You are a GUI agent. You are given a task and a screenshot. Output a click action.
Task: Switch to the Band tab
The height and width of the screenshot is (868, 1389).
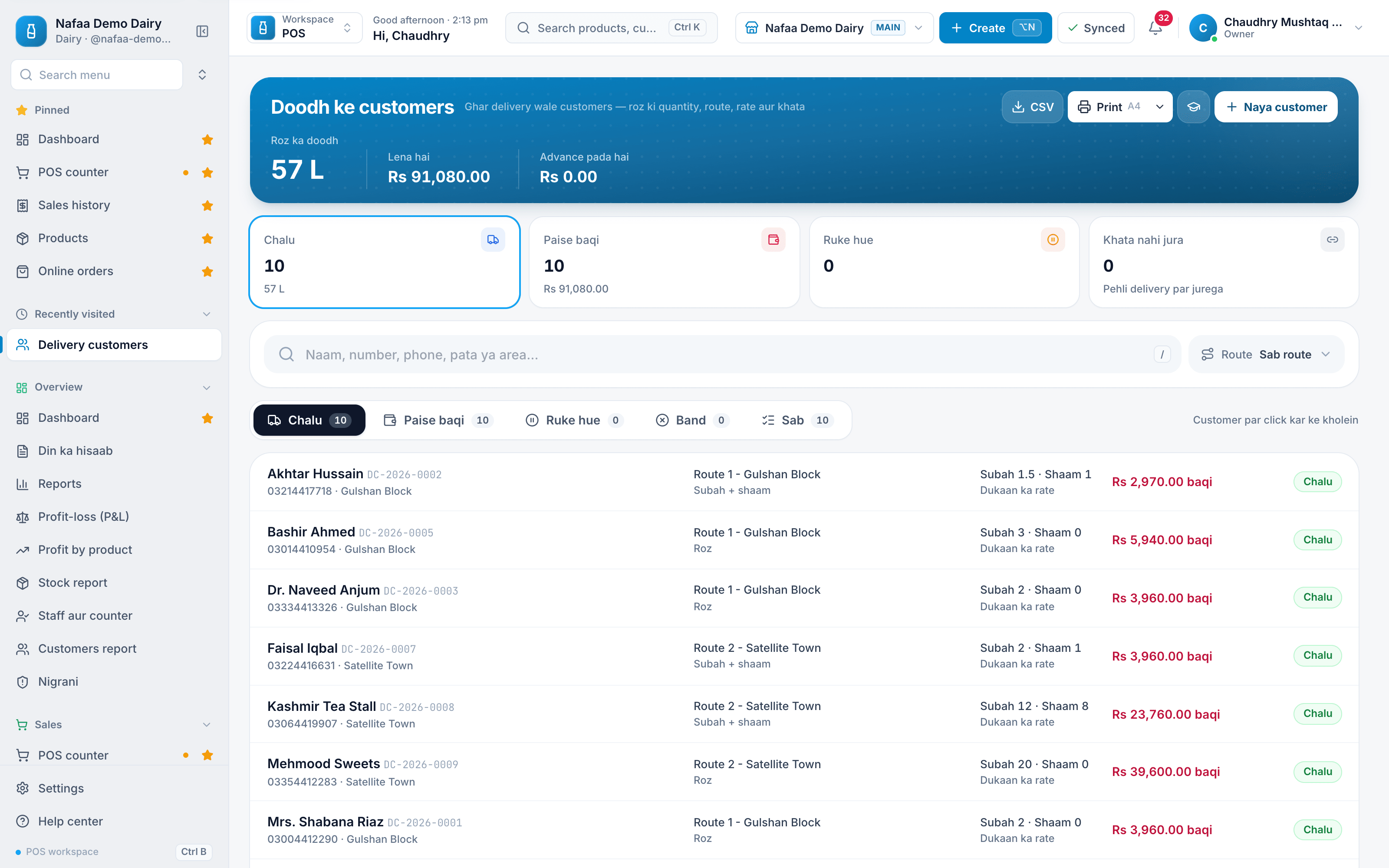coord(692,420)
